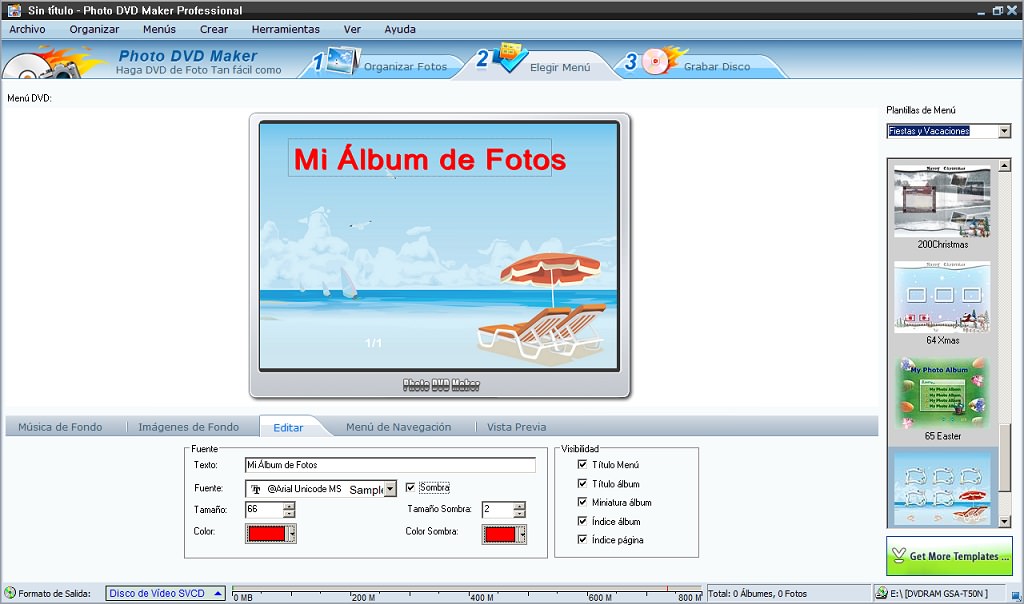
Task: Click the app icon in title bar
Action: (x=14, y=10)
